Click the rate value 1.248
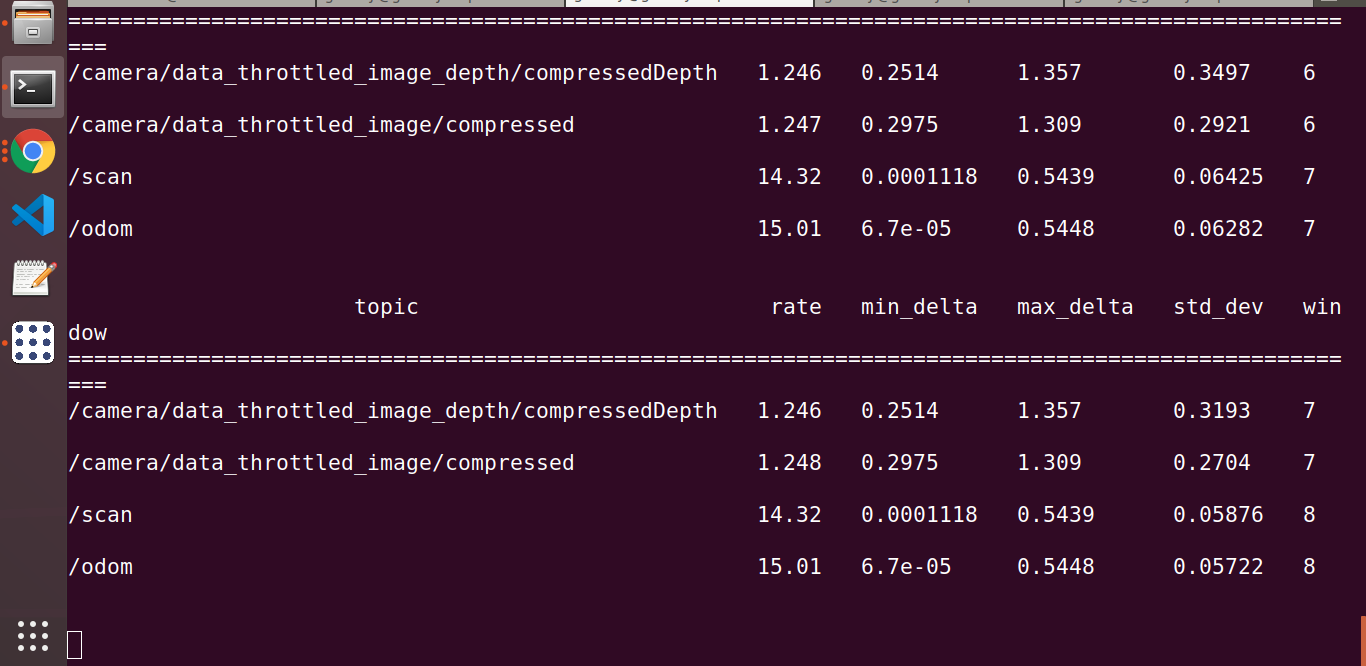 pyautogui.click(x=789, y=463)
